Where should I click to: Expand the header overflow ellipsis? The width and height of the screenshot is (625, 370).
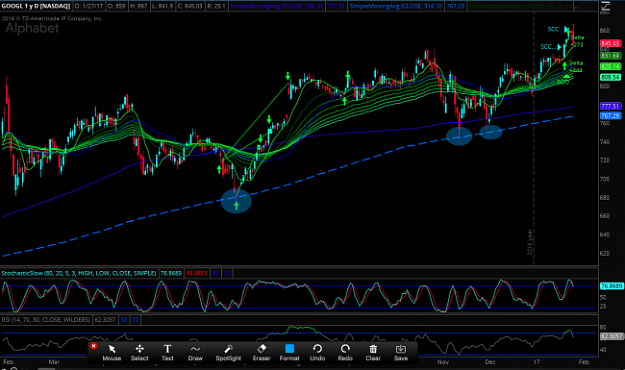tap(577, 7)
